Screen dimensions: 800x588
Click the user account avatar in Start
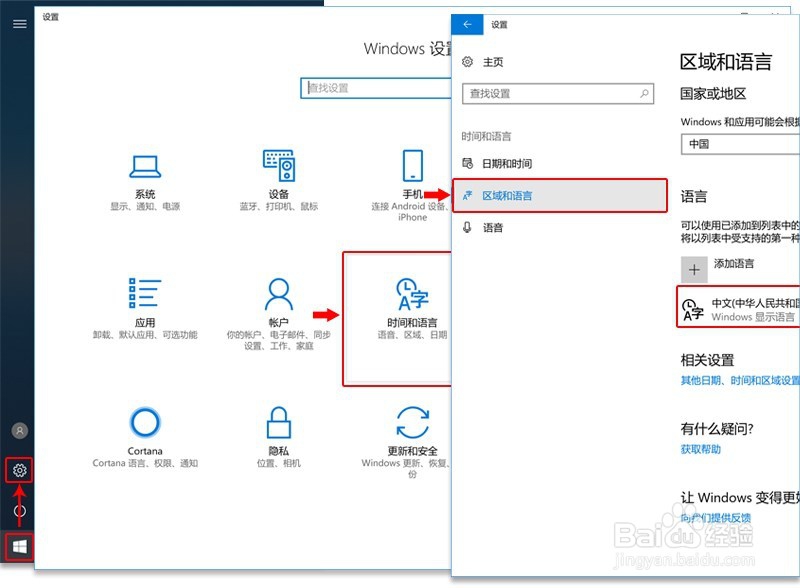20,431
